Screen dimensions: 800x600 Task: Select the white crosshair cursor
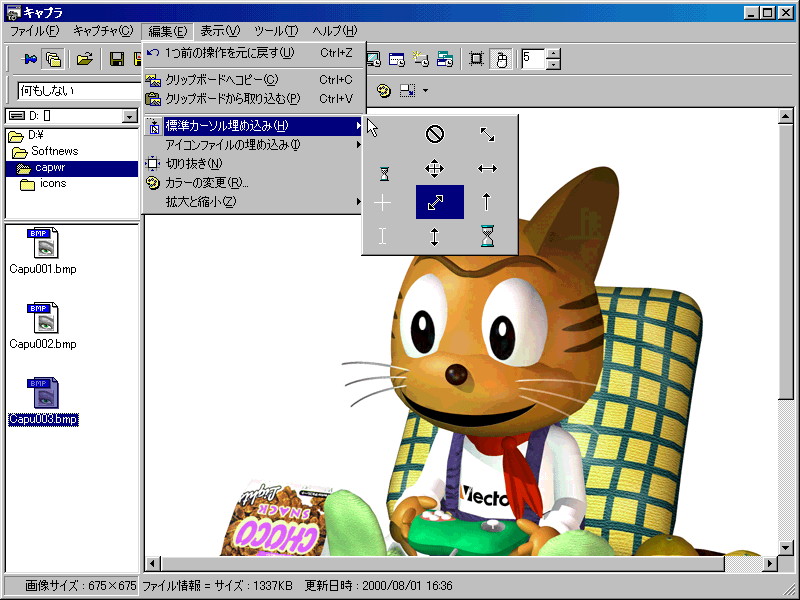pos(383,203)
